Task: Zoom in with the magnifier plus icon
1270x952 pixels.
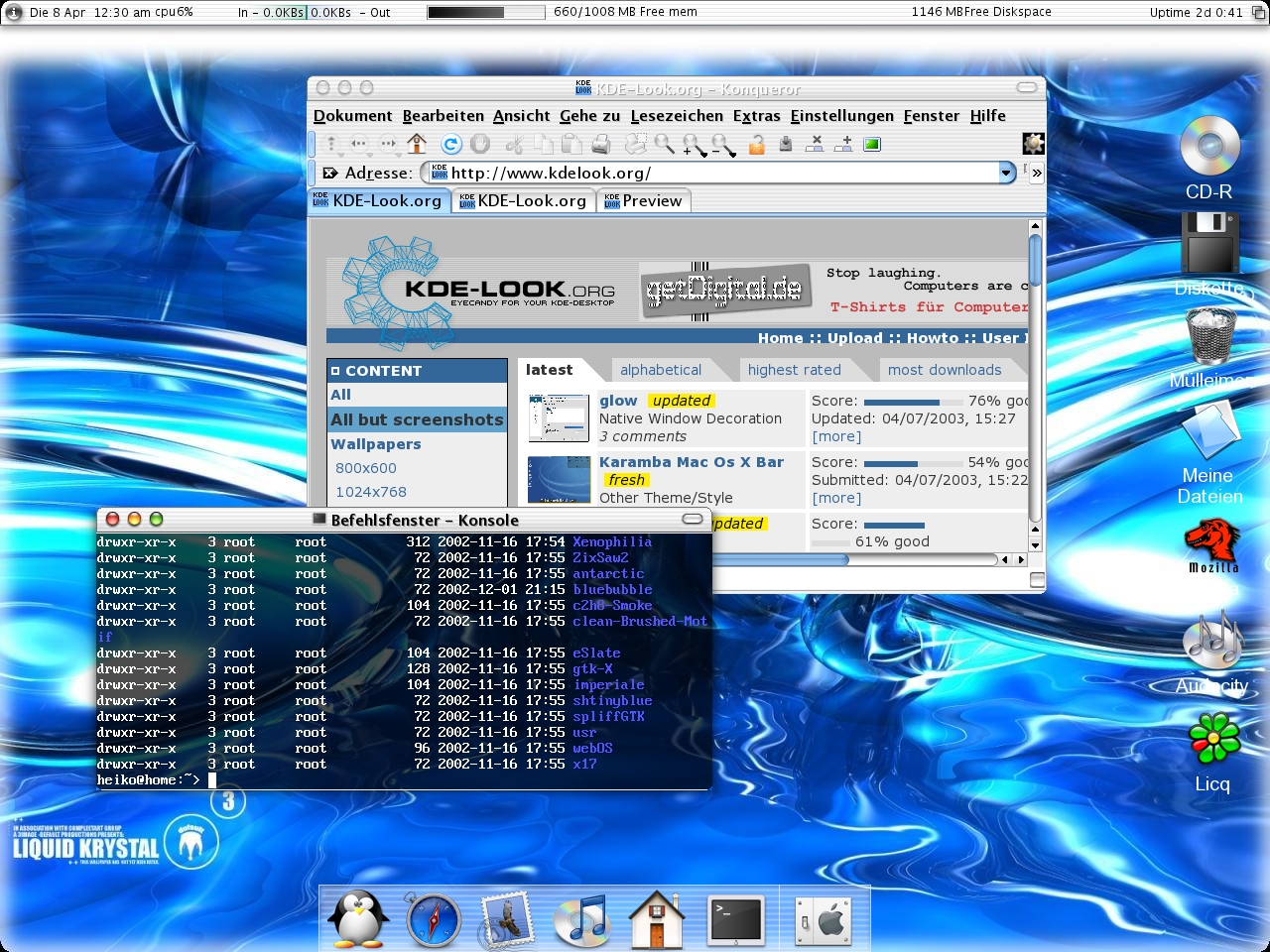Action: 694,145
